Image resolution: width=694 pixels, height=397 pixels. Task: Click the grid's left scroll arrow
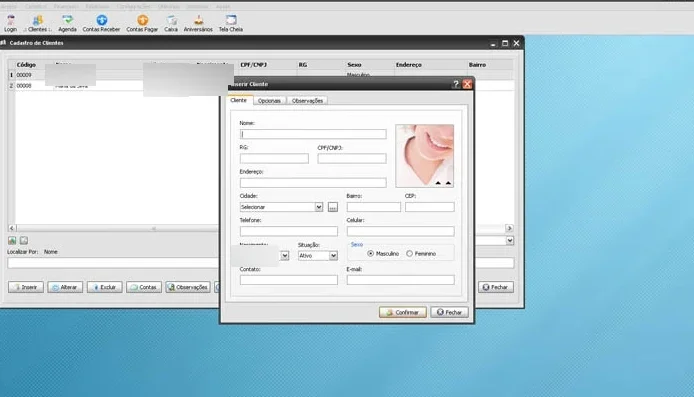12,228
